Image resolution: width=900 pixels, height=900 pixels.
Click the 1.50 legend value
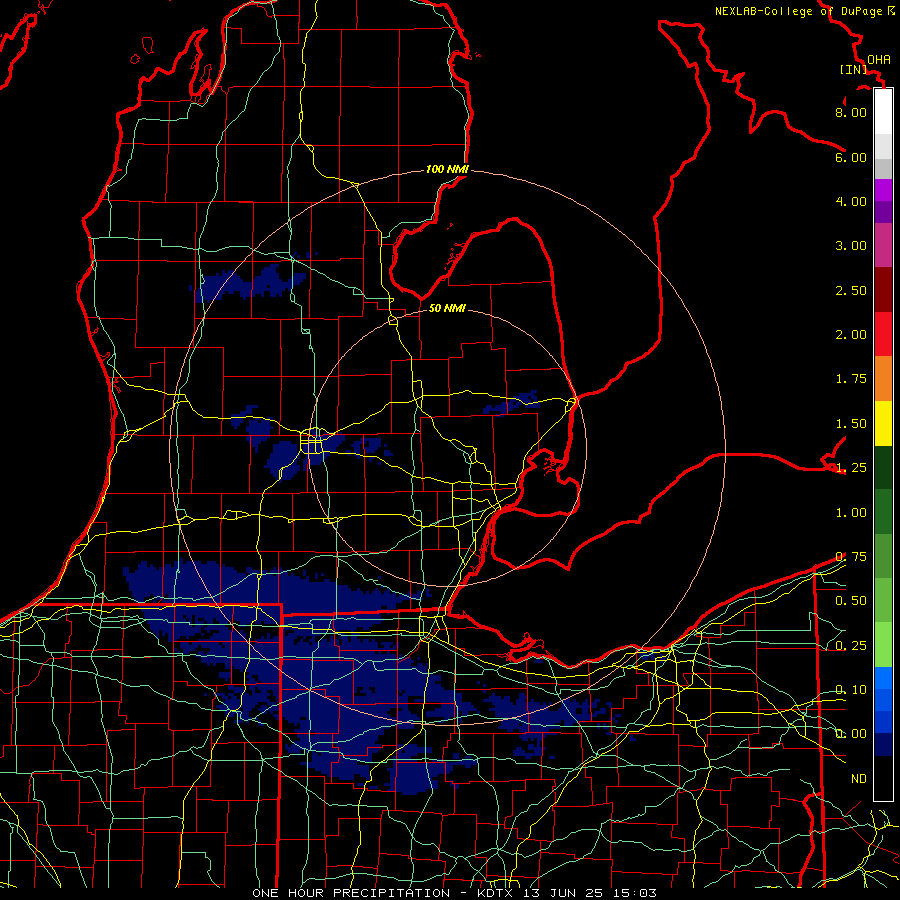851,424
